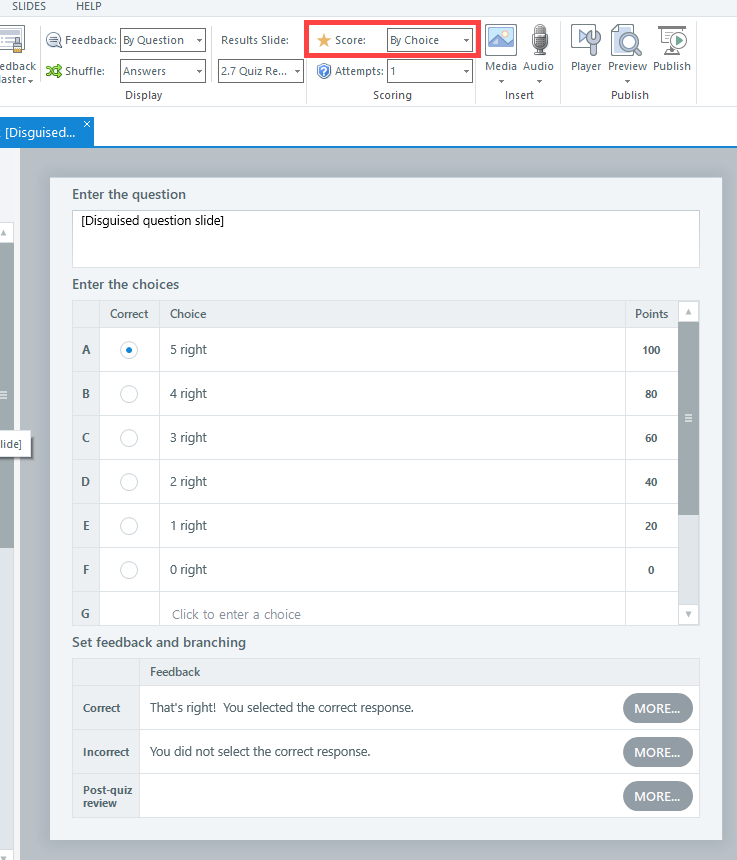Click the question text field
Viewport: 737px width, 860px height.
(x=385, y=239)
